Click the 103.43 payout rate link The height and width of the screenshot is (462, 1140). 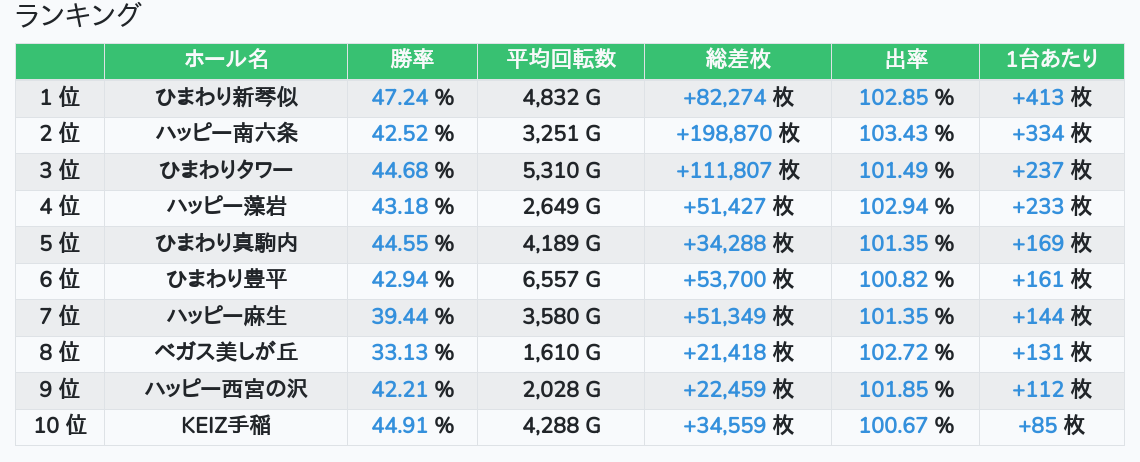coord(894,134)
